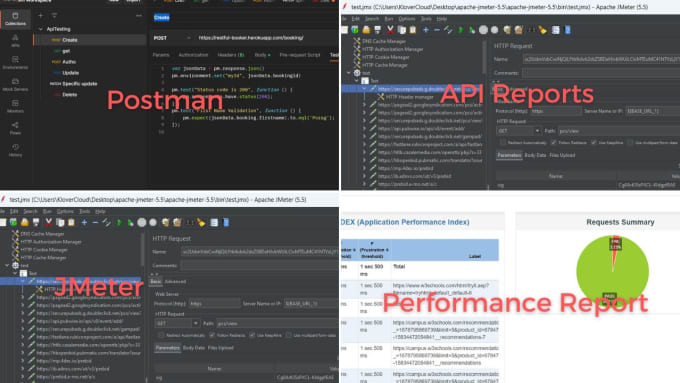Switch to the Headers tab in Postman
Screen dimensions: 680x383
click(231, 55)
